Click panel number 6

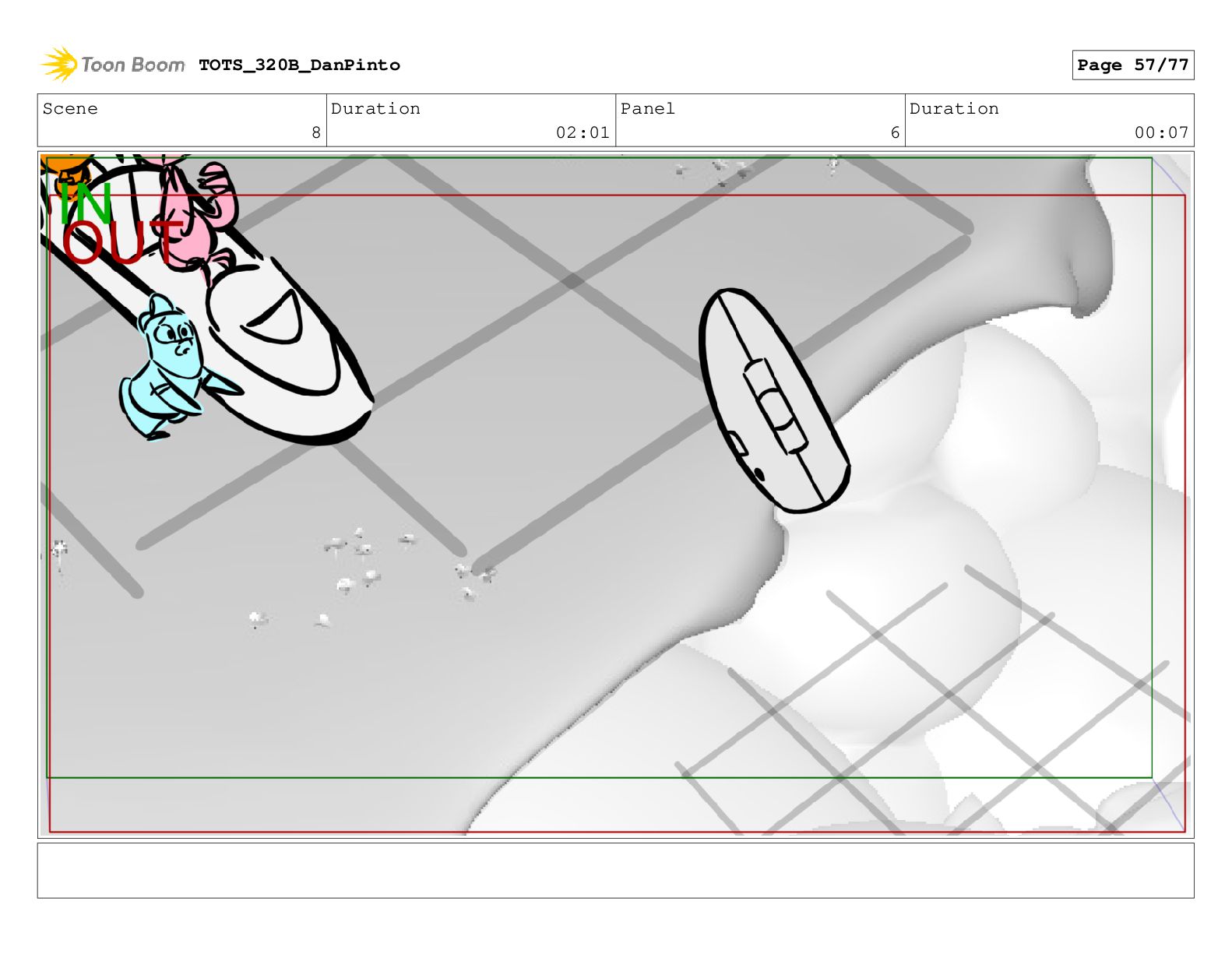click(x=895, y=133)
